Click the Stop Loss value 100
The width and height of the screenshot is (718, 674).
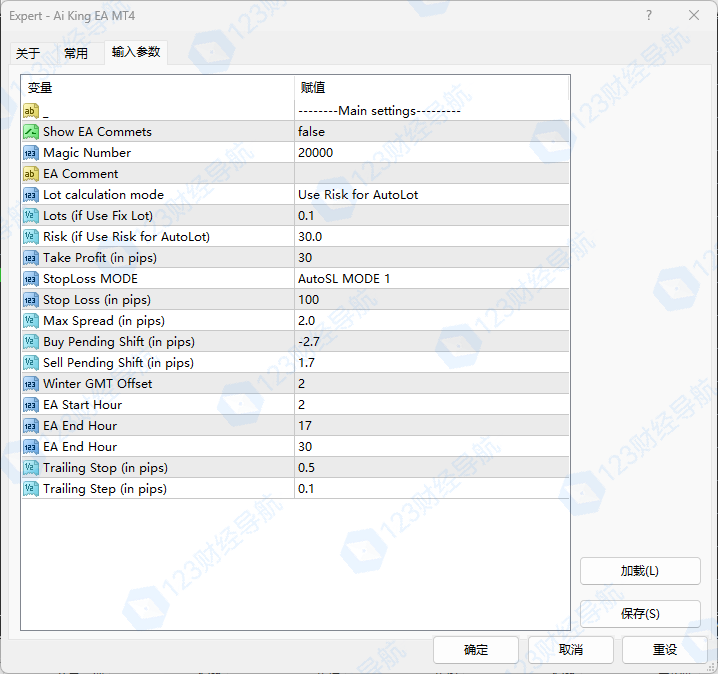[x=309, y=300]
